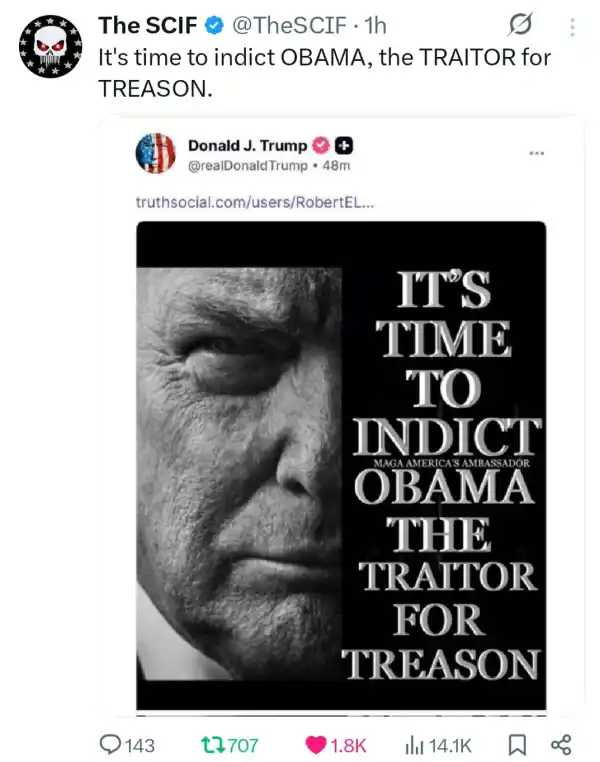Bookmark this post
The width and height of the screenshot is (600, 762).
516,745
